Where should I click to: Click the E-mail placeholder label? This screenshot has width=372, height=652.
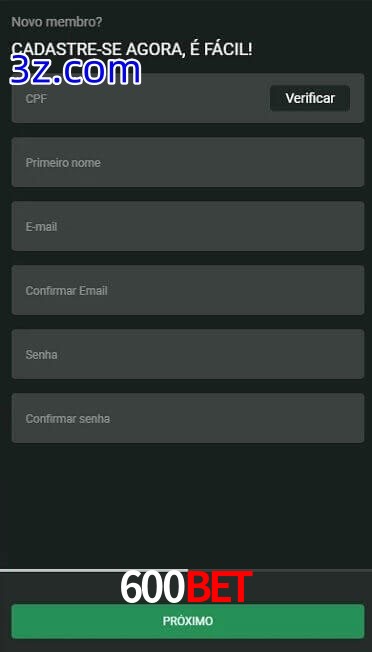[42, 227]
